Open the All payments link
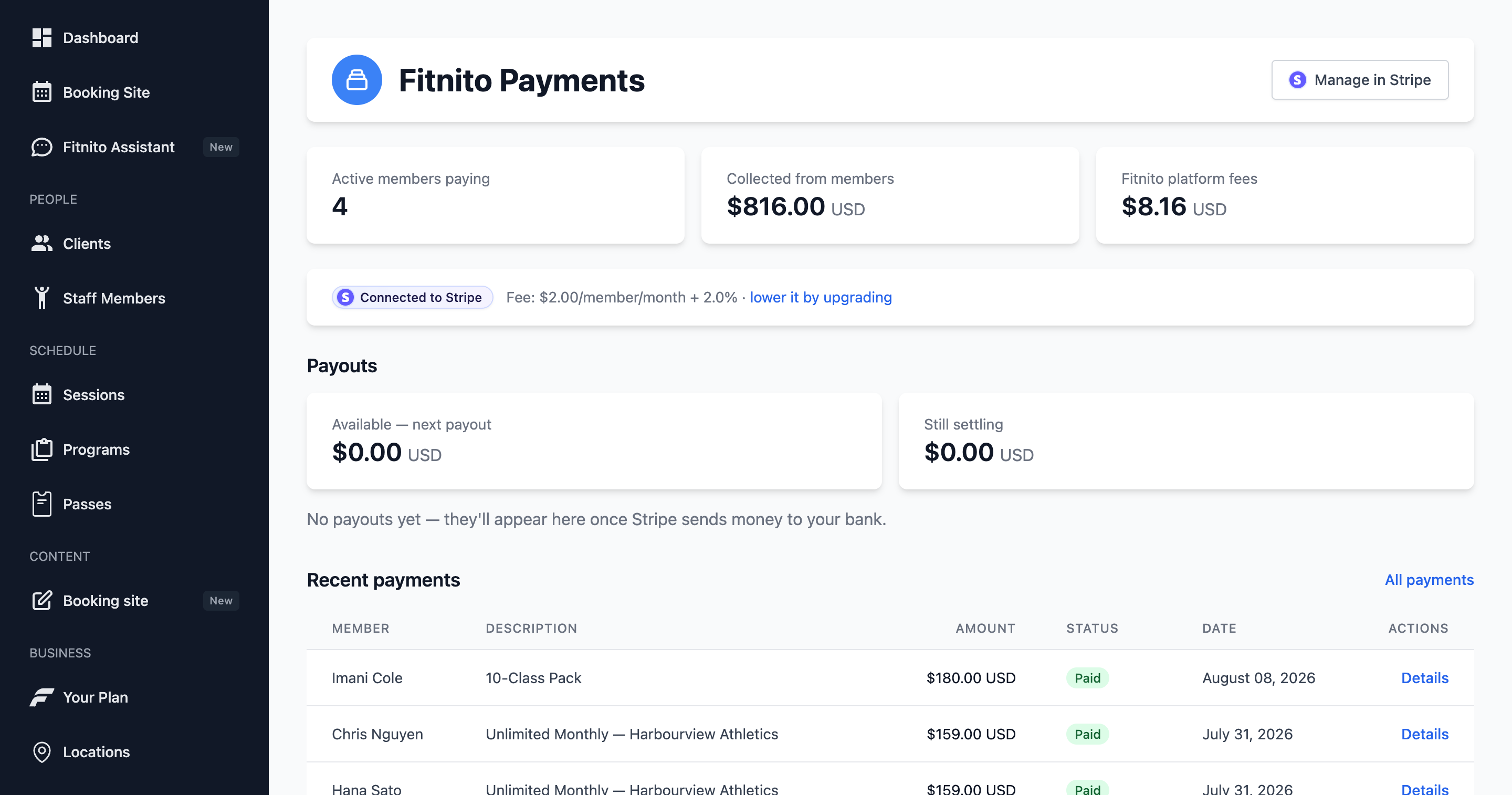The height and width of the screenshot is (795, 1512). [x=1429, y=580]
